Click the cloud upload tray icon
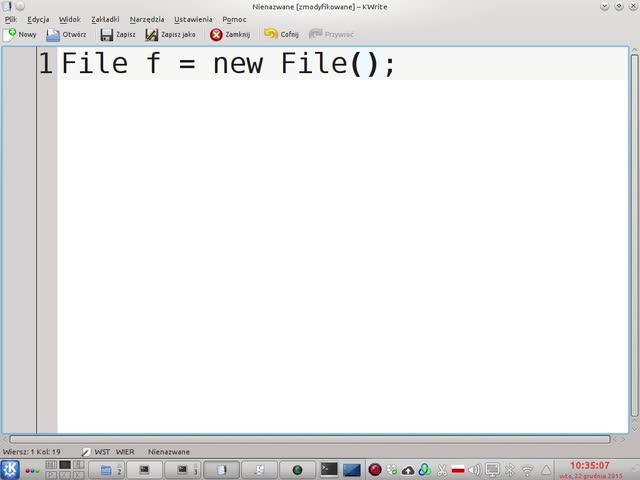Screen dimensions: 640x480 click(408, 470)
